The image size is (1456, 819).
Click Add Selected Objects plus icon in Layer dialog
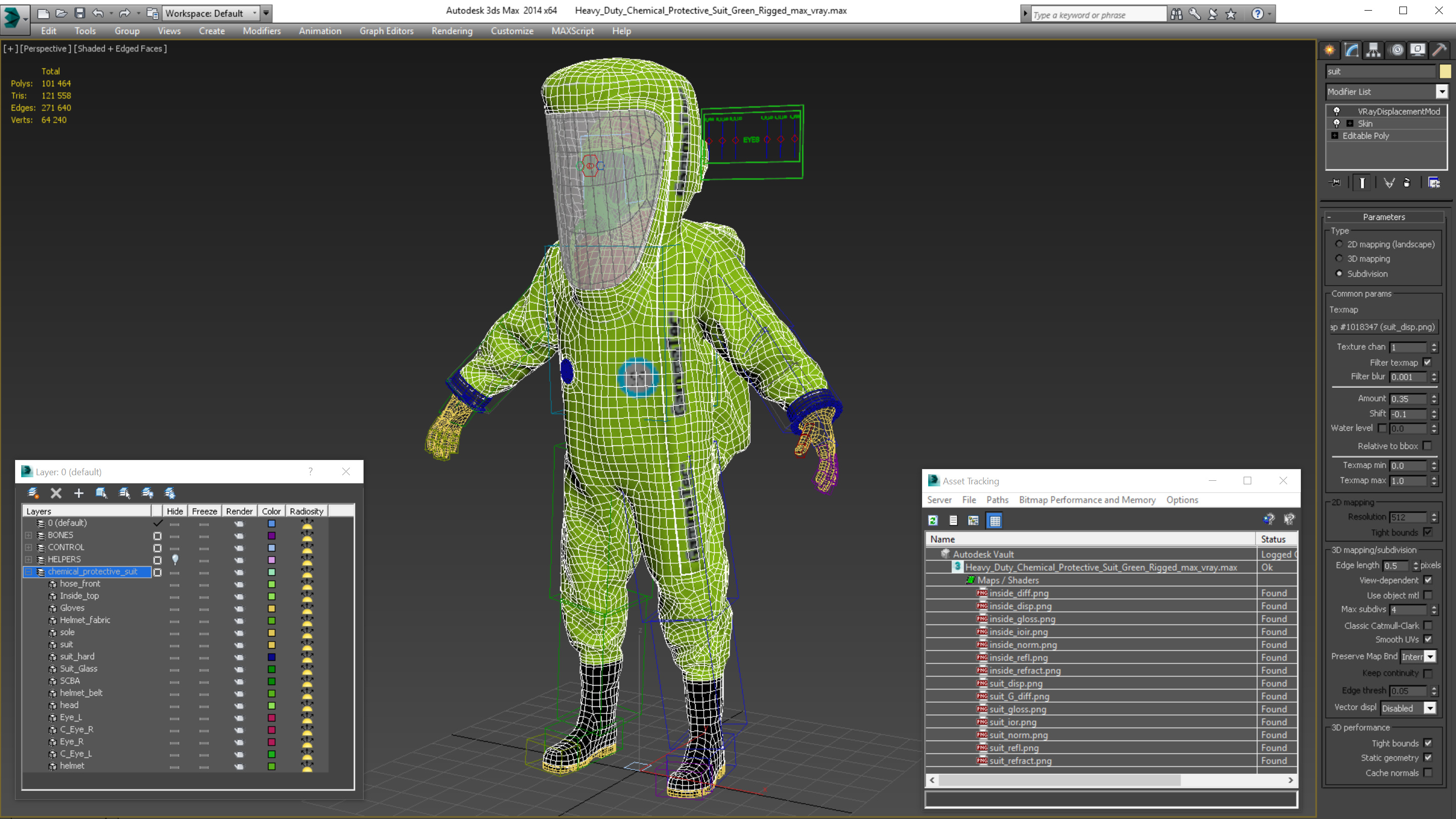[78, 493]
